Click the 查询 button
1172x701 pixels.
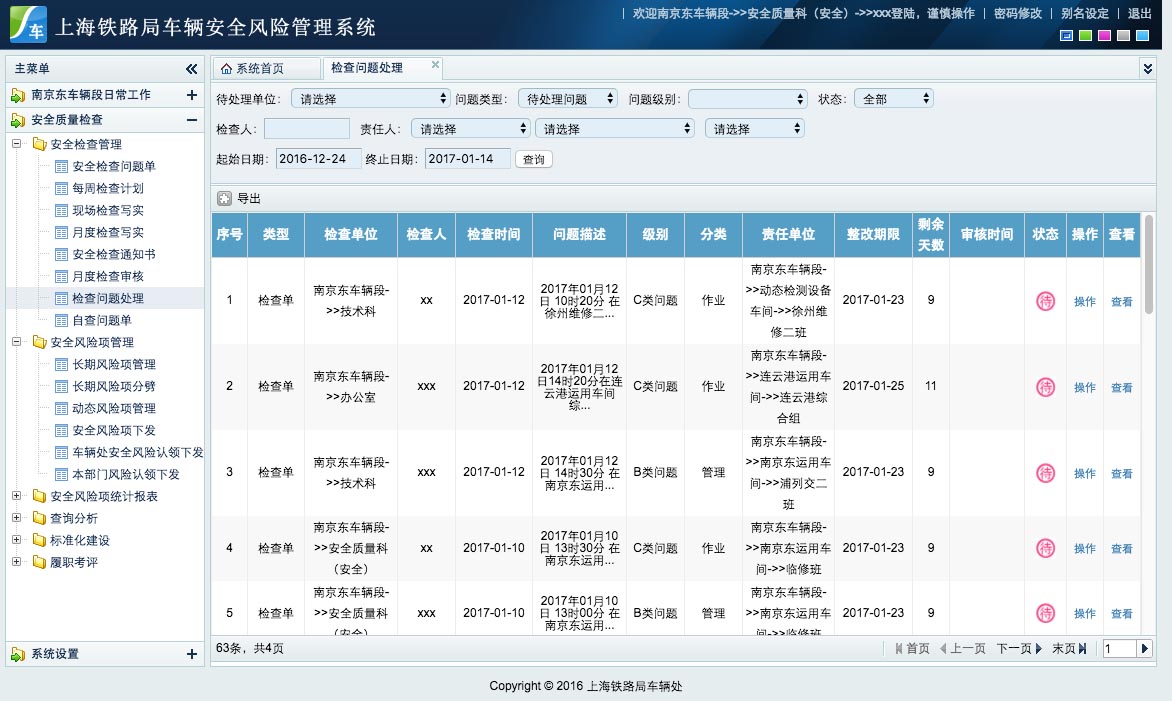(534, 159)
